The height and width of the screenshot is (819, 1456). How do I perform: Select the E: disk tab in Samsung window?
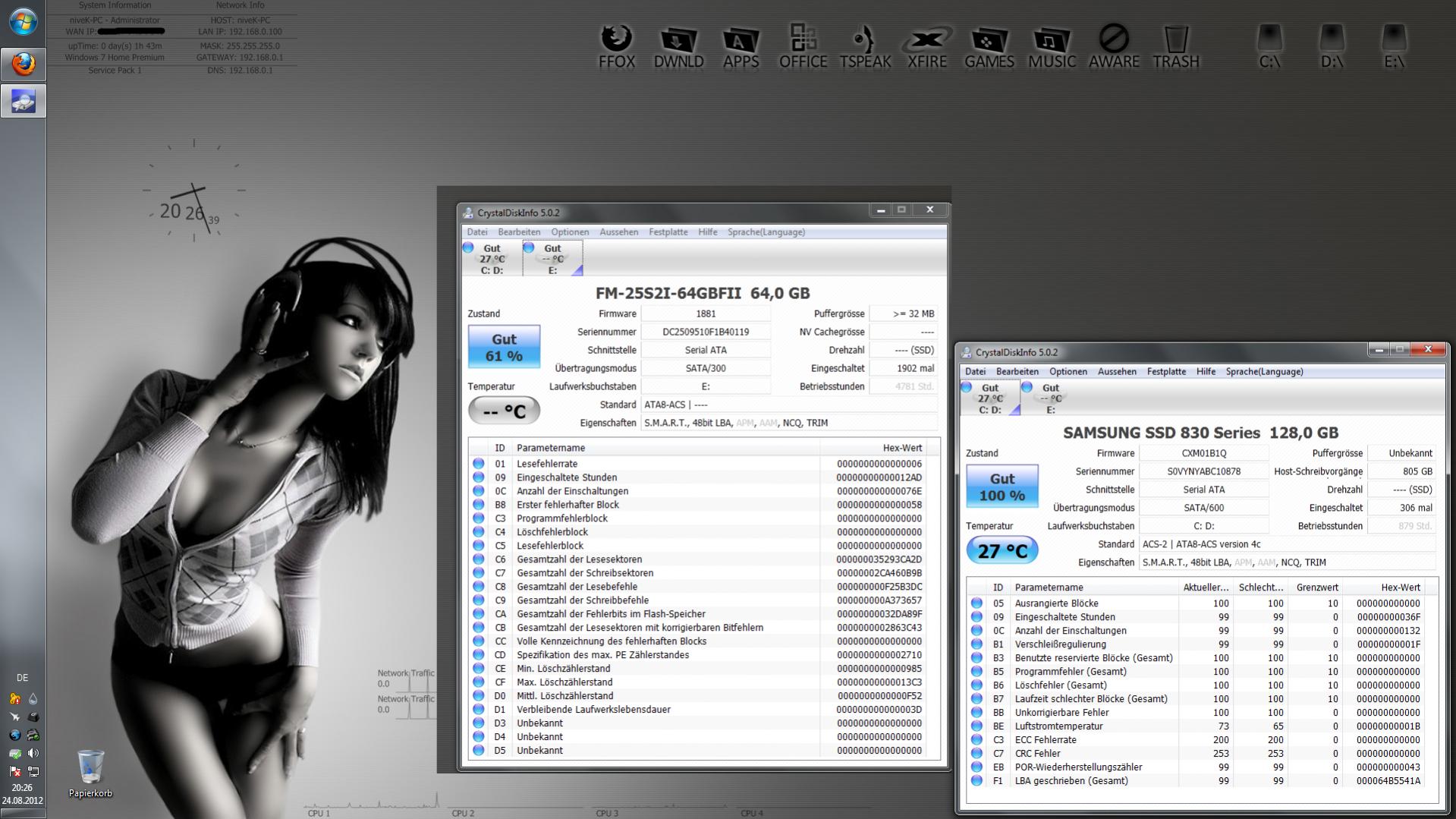(1051, 398)
